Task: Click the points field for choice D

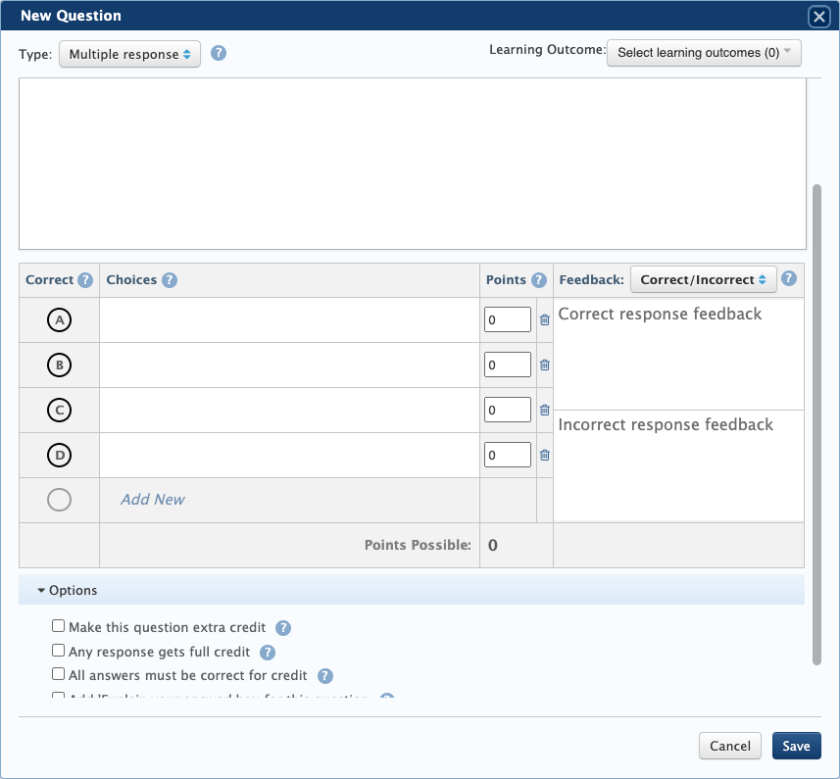Action: [507, 455]
